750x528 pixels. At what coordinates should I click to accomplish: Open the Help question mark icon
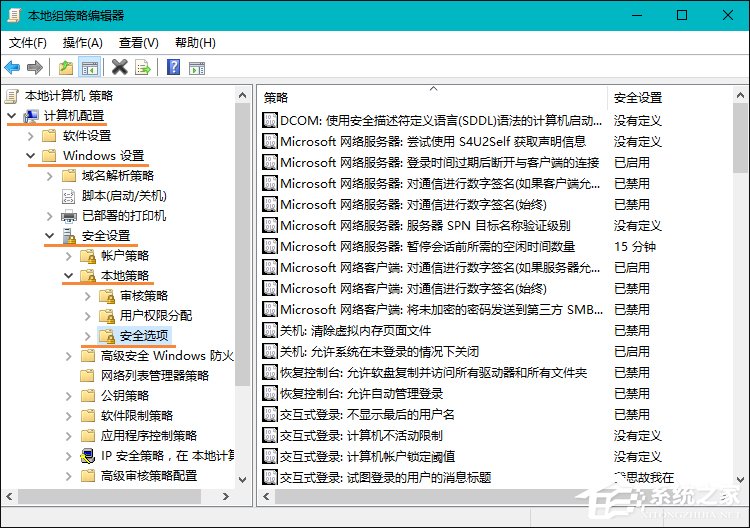(x=173, y=68)
